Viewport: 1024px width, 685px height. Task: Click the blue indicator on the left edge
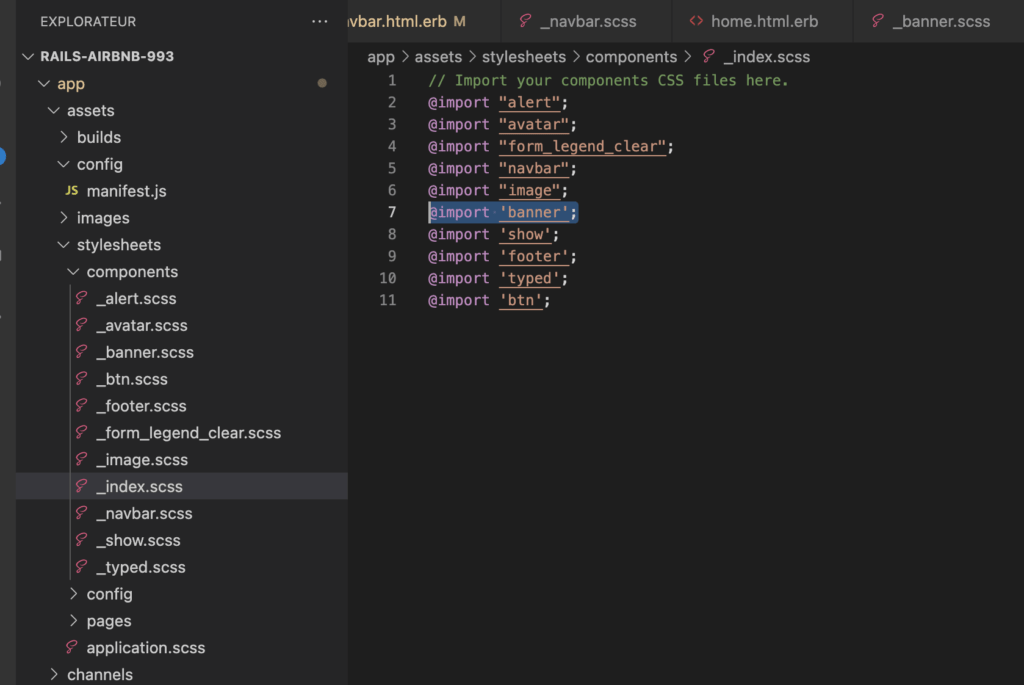click(2, 156)
